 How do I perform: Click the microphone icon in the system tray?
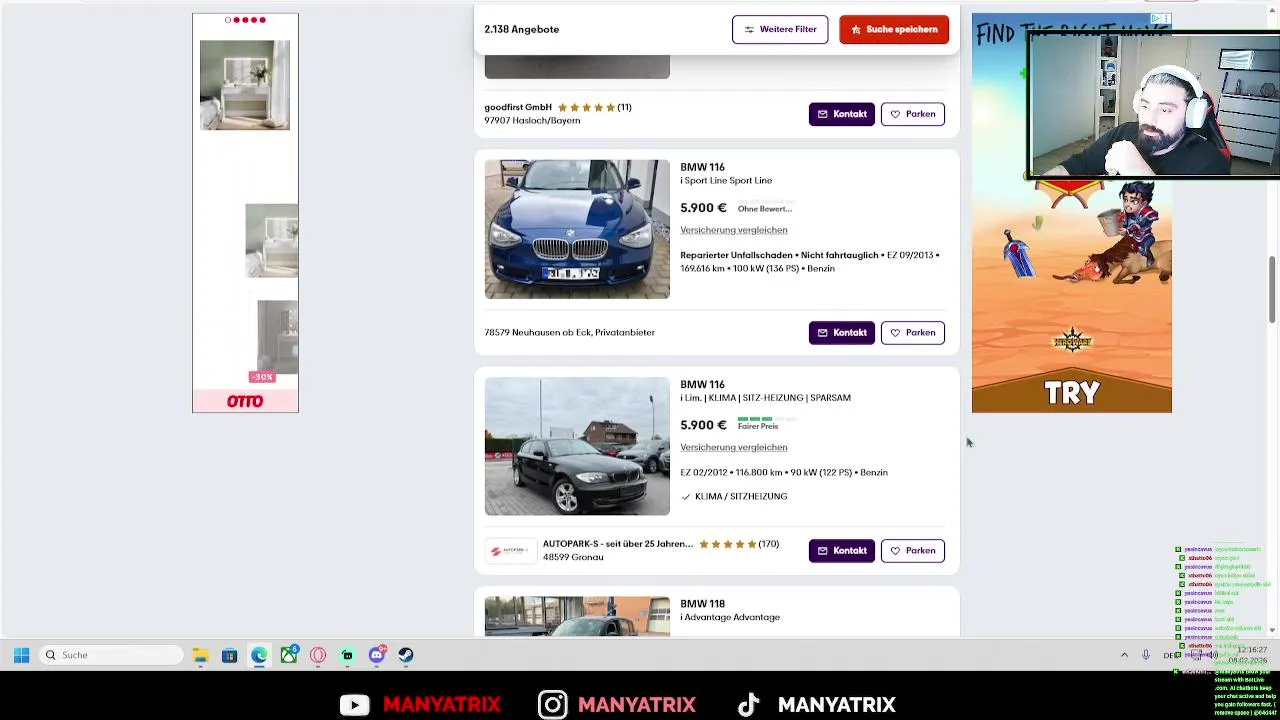coord(1145,655)
